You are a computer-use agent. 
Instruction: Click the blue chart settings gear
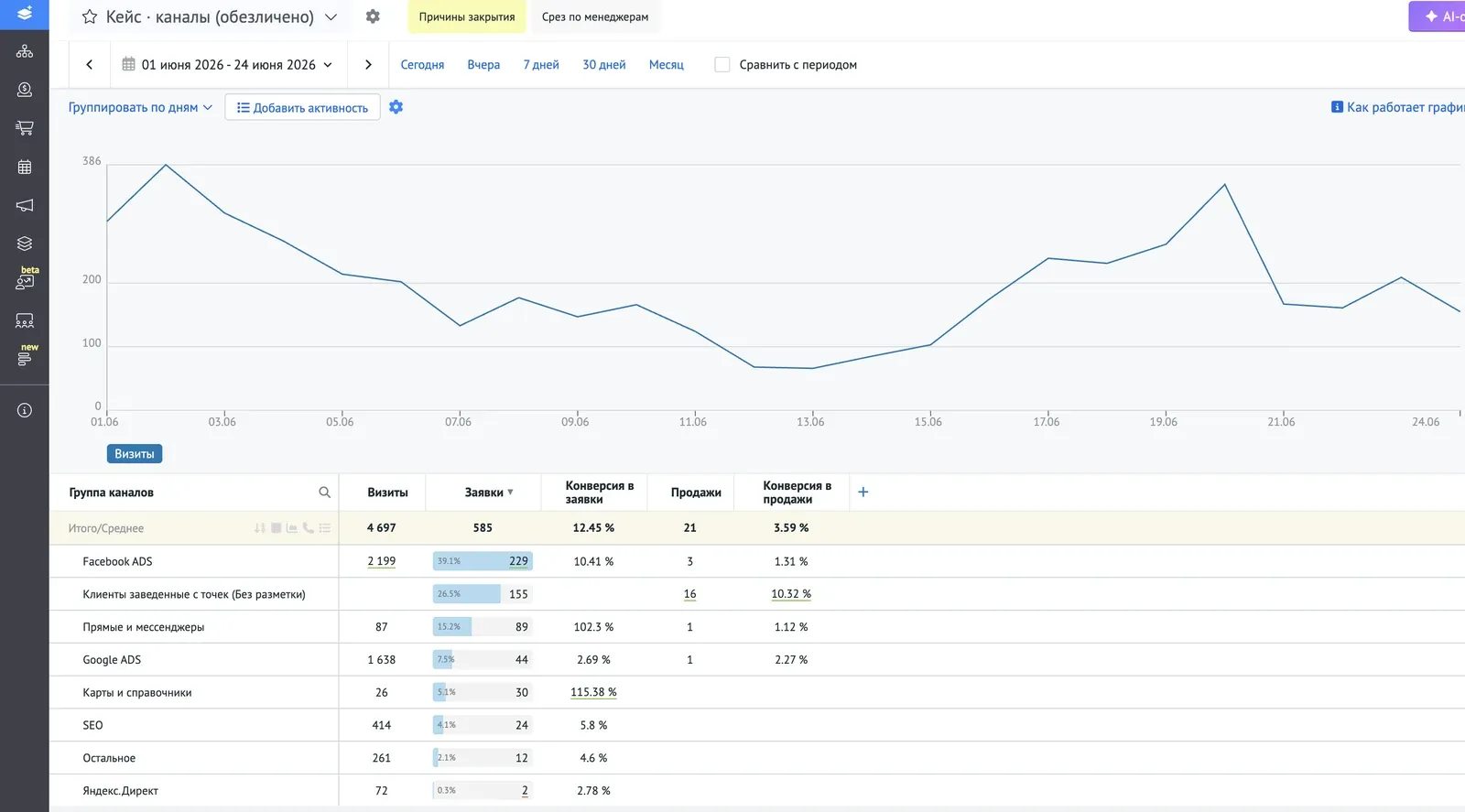coord(396,107)
